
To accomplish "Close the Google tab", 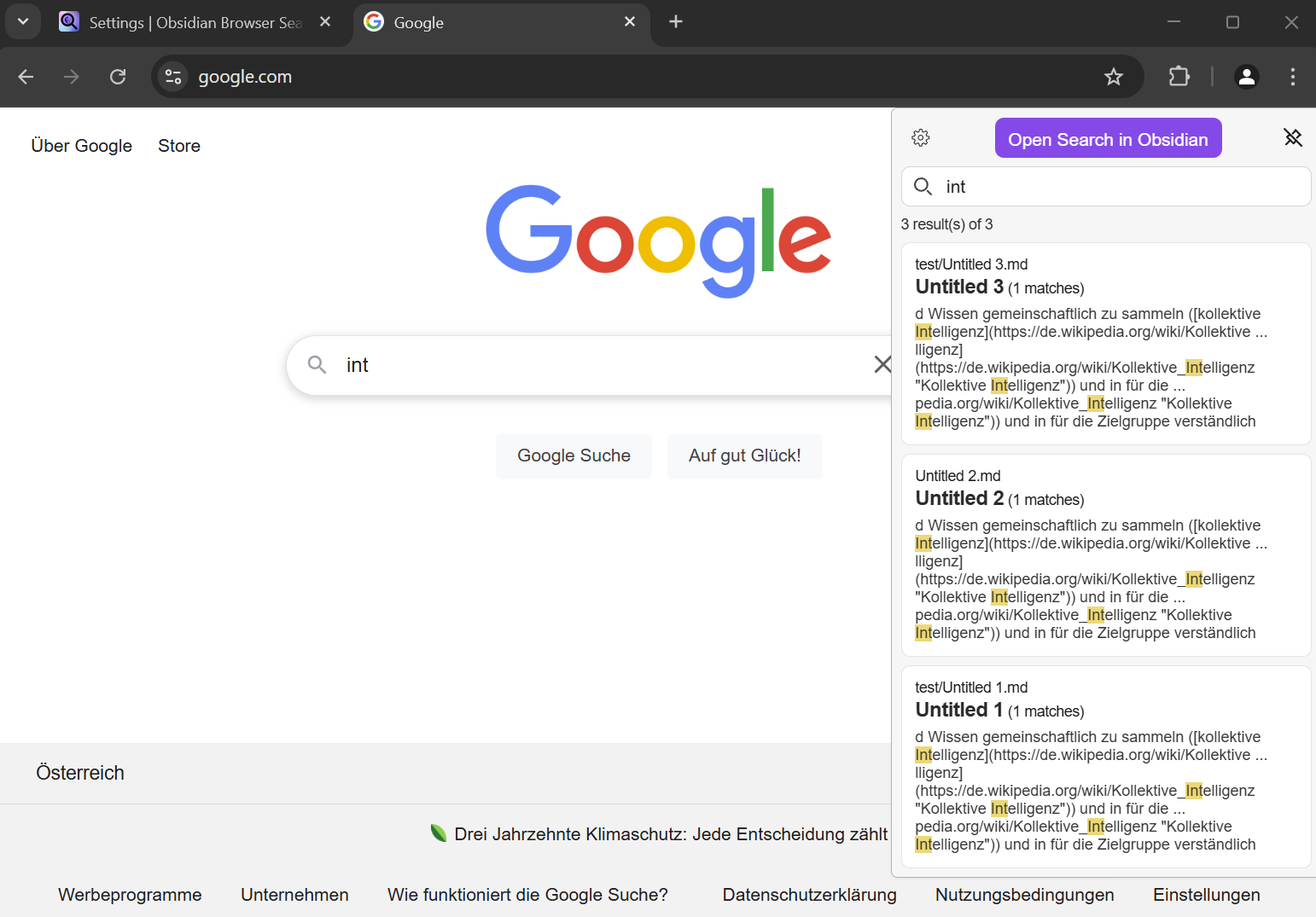I will tap(630, 21).
